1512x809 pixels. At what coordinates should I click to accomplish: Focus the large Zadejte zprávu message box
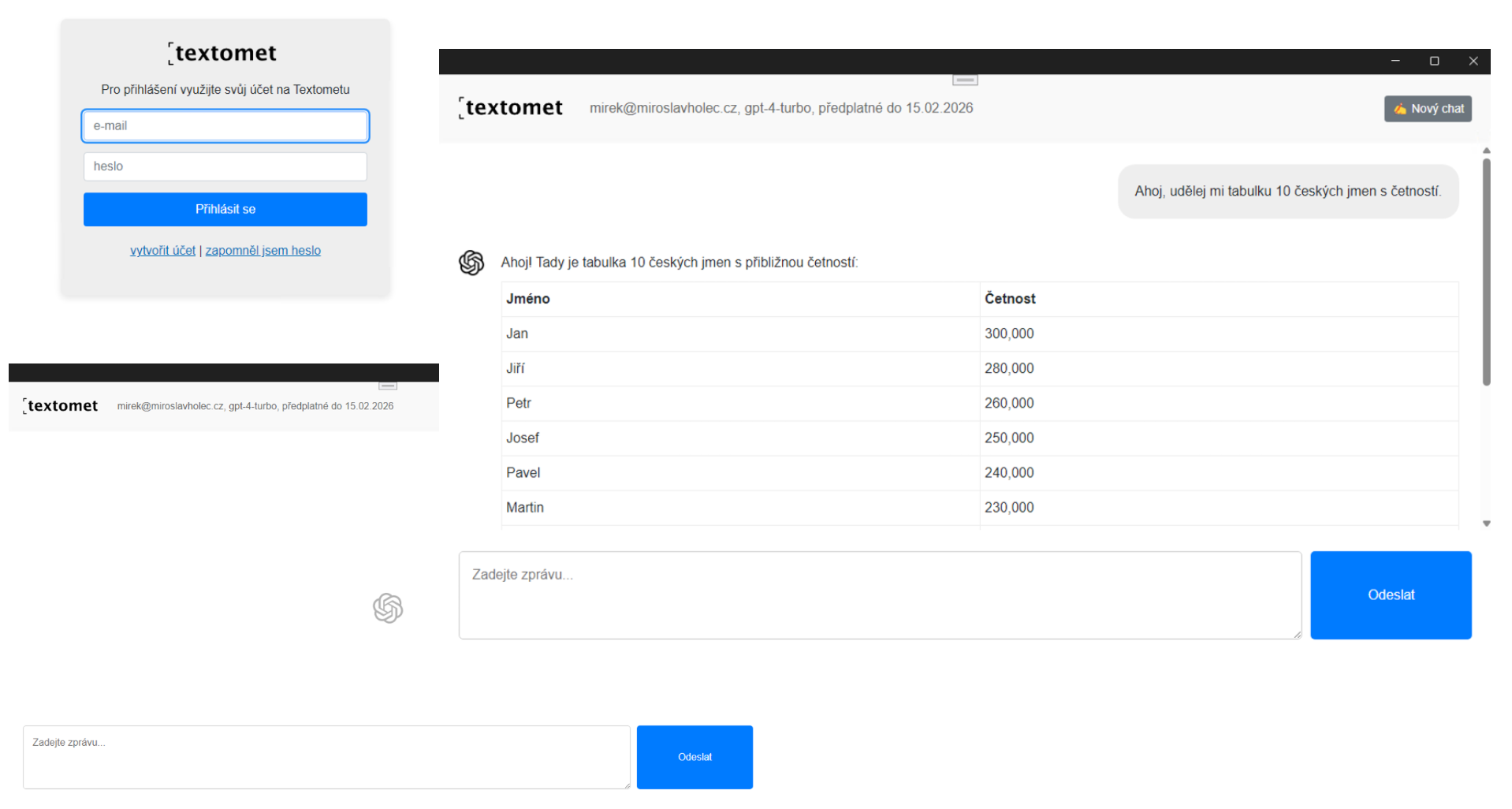pyautogui.click(x=880, y=595)
